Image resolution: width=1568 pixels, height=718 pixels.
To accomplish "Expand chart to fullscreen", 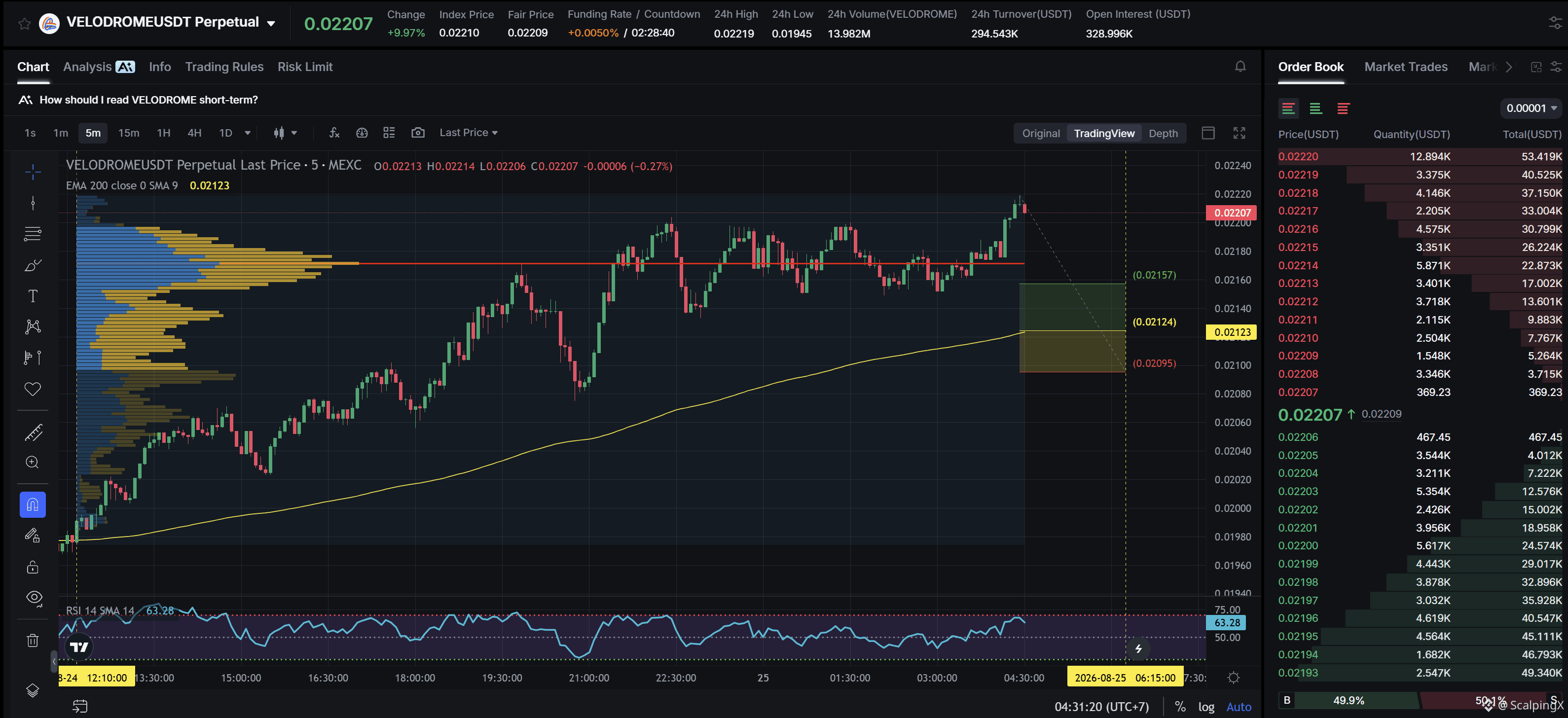I will tap(1239, 133).
